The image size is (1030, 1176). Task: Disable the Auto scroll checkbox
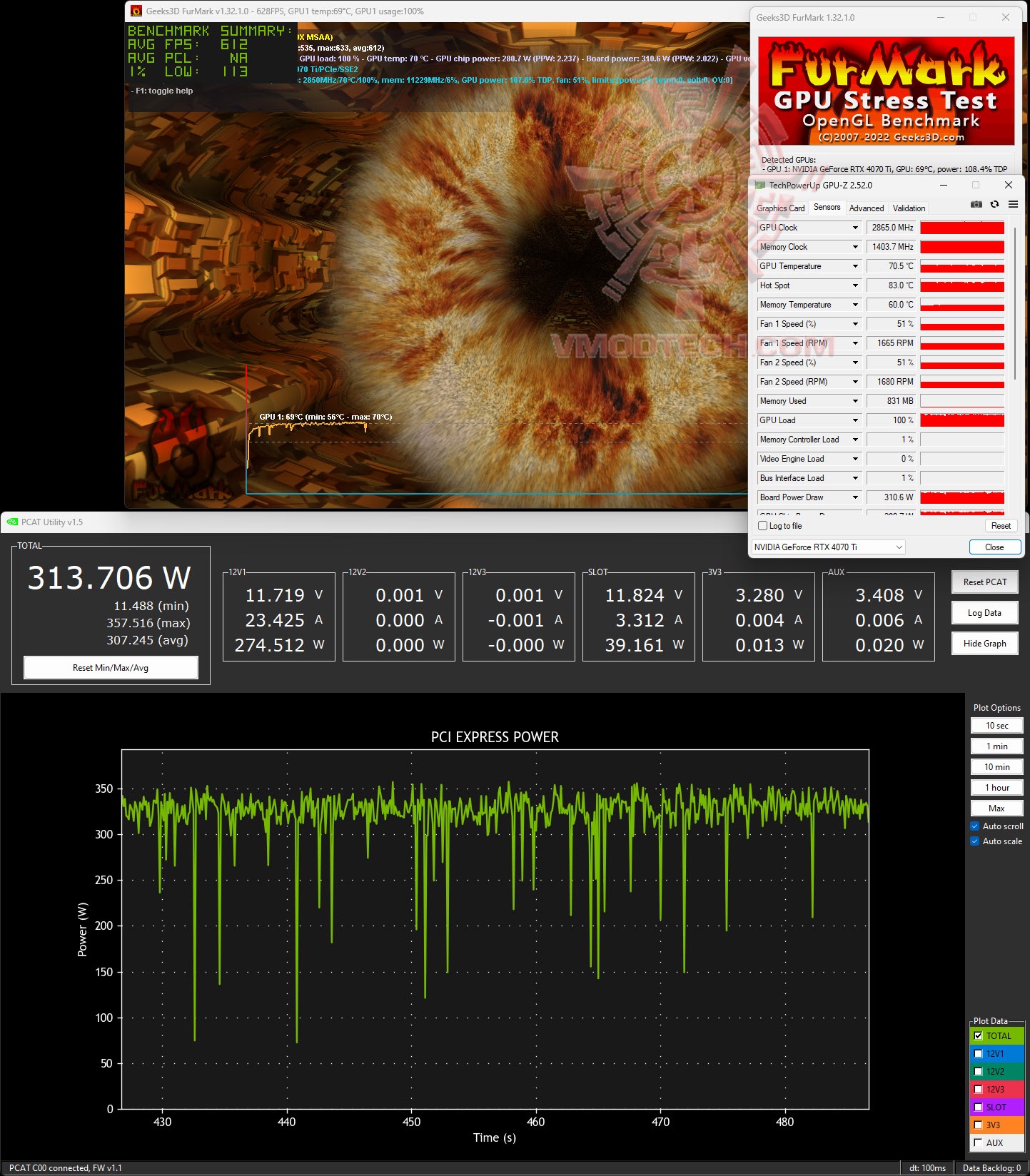(x=975, y=826)
